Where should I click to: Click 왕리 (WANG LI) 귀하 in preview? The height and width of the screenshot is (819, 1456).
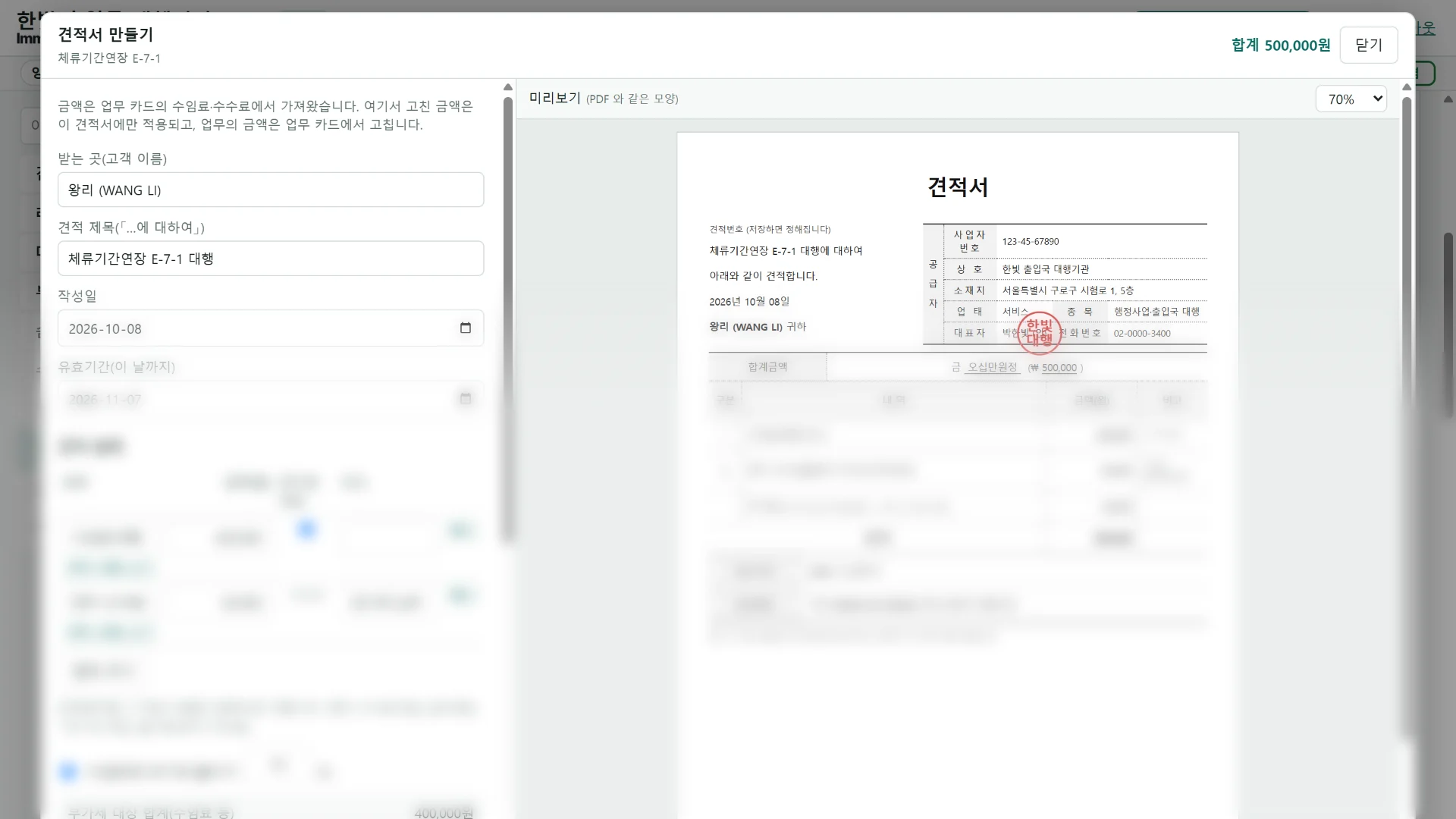[758, 327]
